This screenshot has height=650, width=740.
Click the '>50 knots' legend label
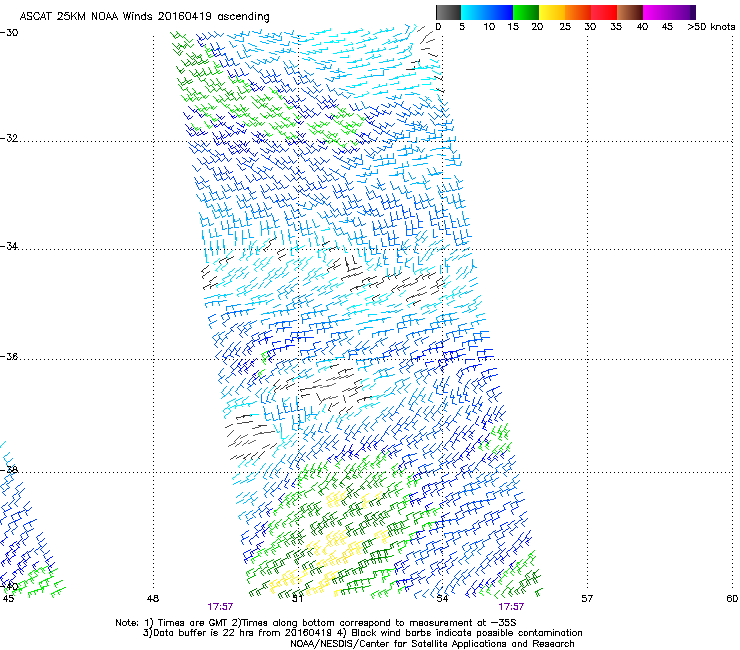tap(711, 27)
